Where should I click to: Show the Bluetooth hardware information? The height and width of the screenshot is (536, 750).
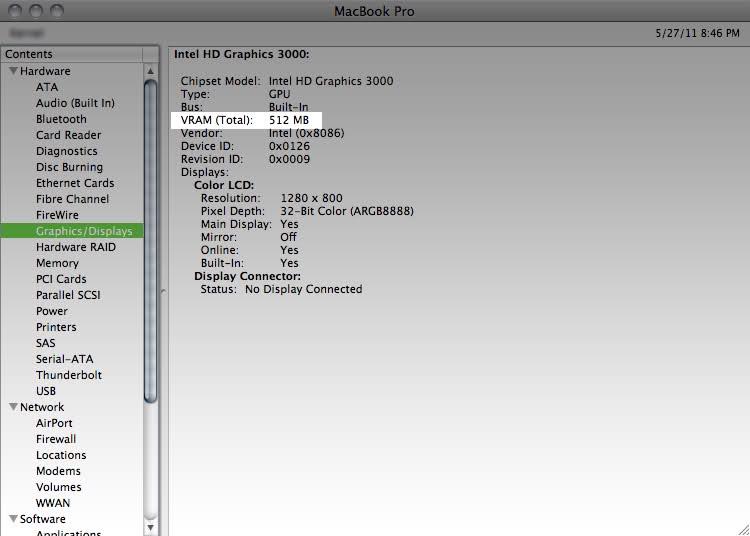(x=61, y=119)
